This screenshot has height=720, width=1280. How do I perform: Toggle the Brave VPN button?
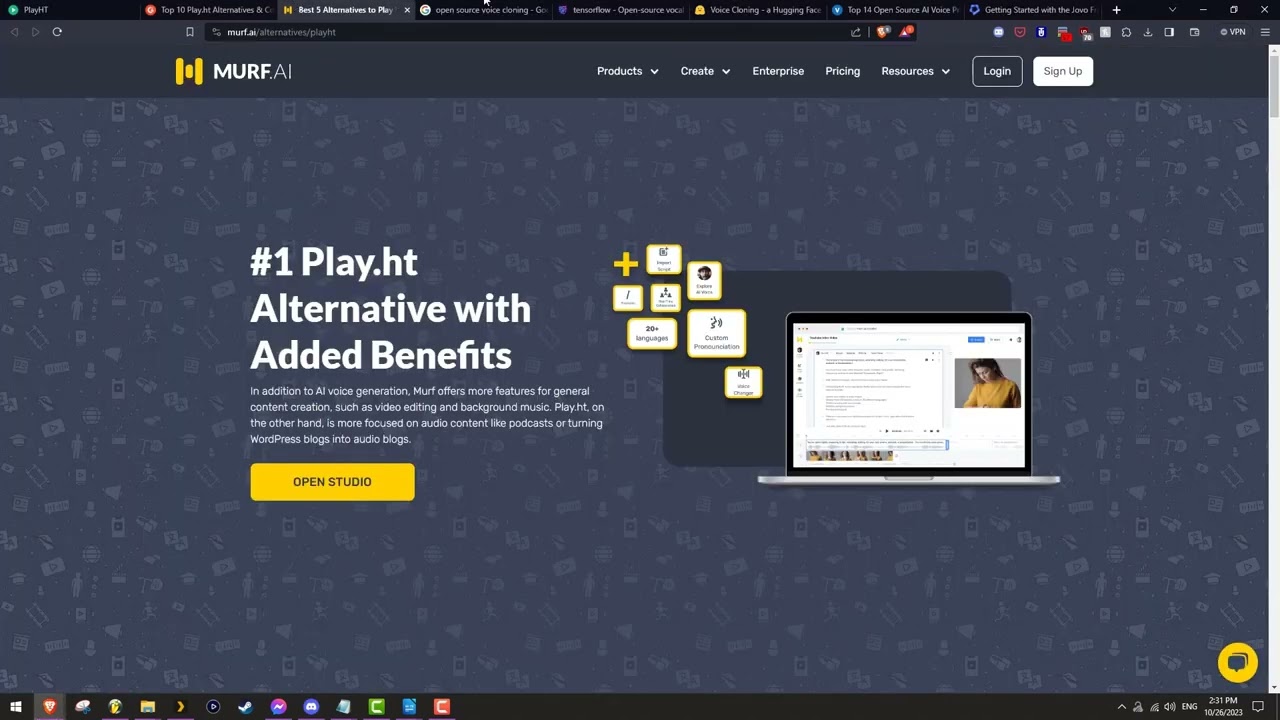click(x=1233, y=32)
